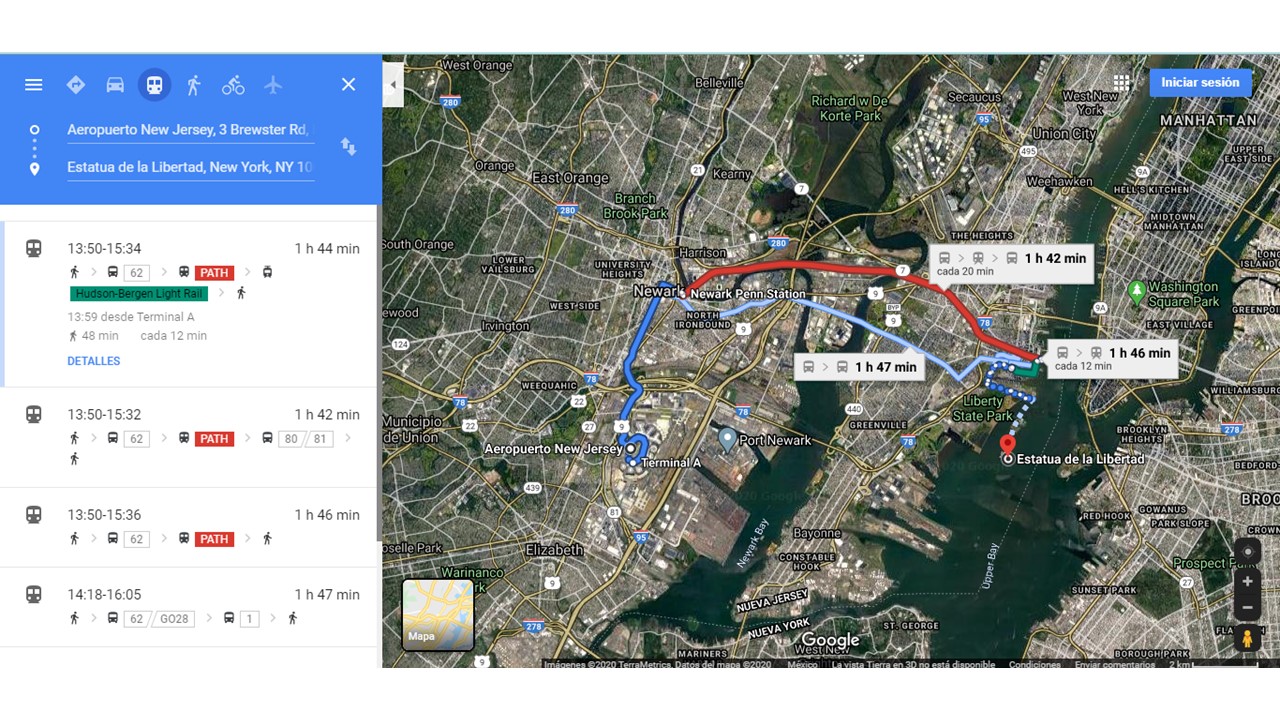1280x720 pixels.
Task: Select the flights travel mode
Action: [x=273, y=85]
